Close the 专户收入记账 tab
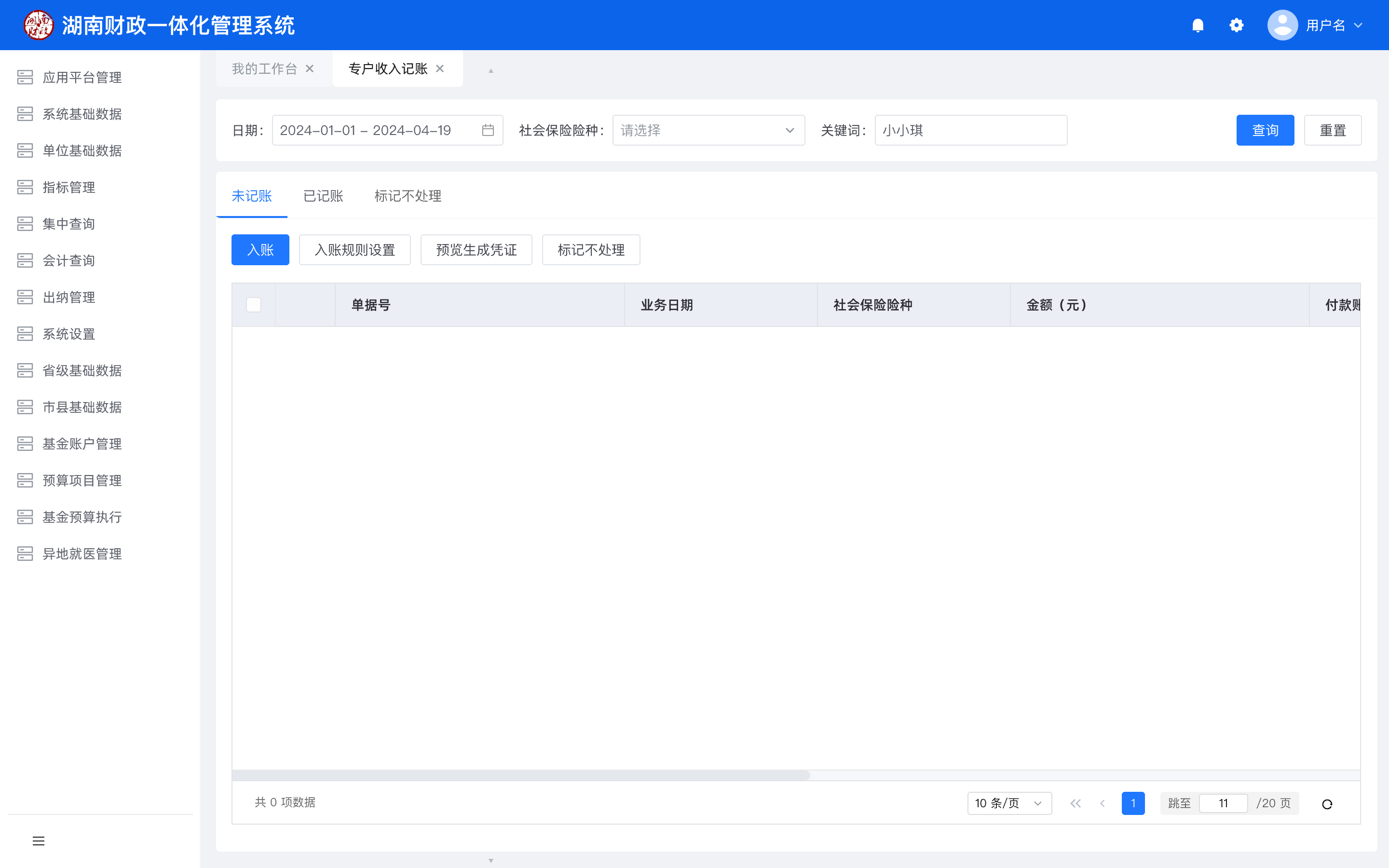Screen dimensions: 1389x868 point(440,69)
